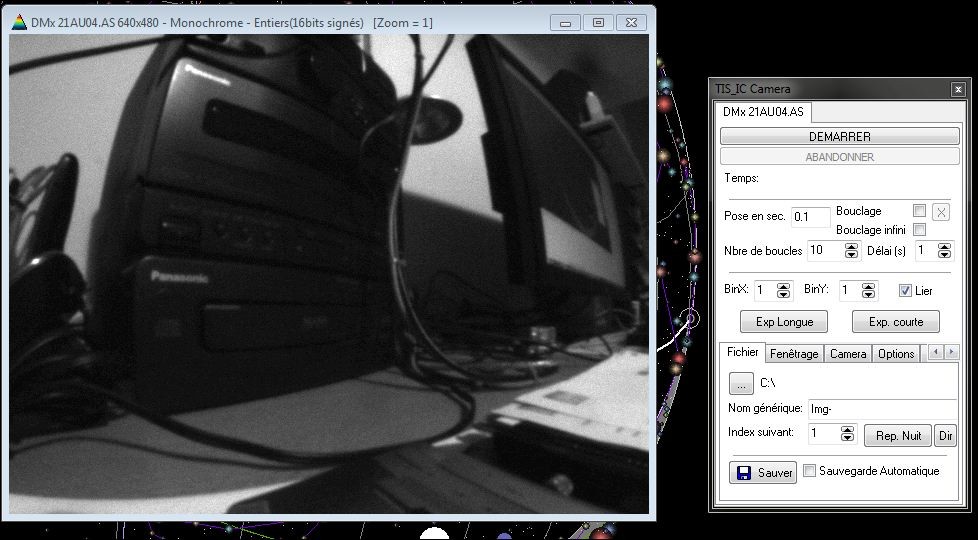Switch to the Fenêtrage tab
The height and width of the screenshot is (540, 978).
pos(795,354)
